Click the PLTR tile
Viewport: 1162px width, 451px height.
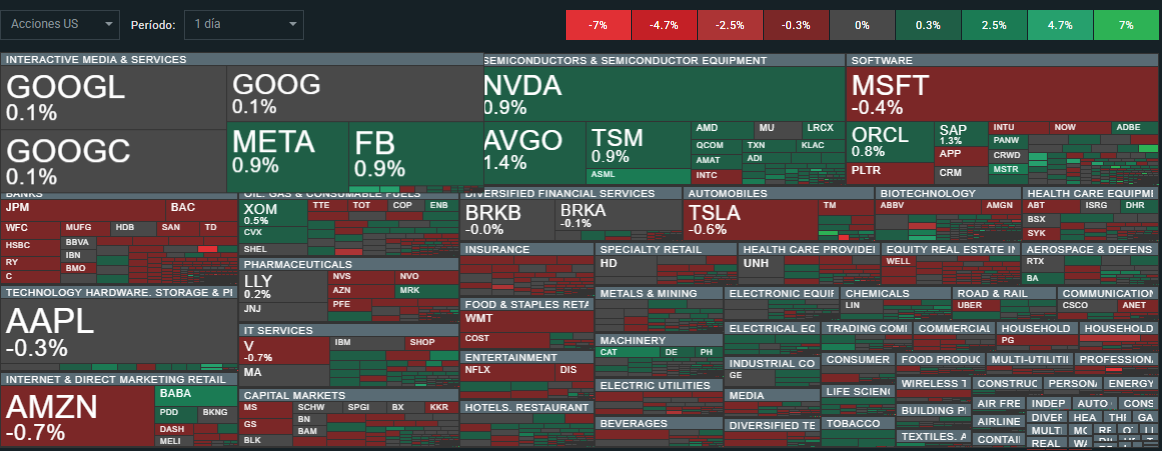(890, 174)
